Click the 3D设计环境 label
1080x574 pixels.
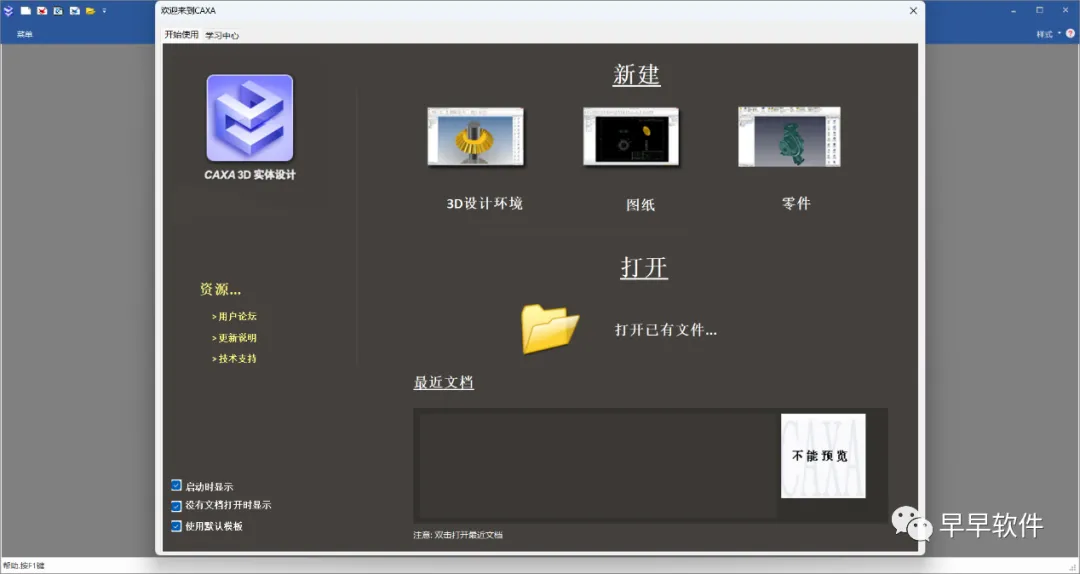[x=485, y=203]
